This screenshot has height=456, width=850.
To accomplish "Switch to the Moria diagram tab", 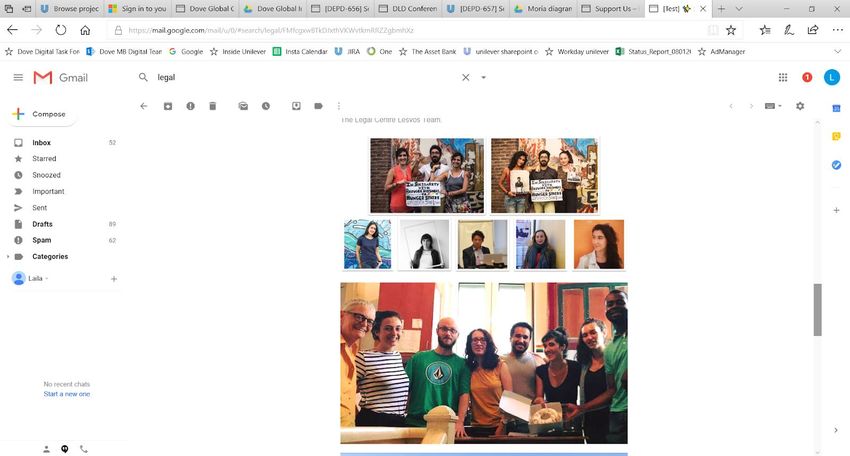I will (x=543, y=9).
